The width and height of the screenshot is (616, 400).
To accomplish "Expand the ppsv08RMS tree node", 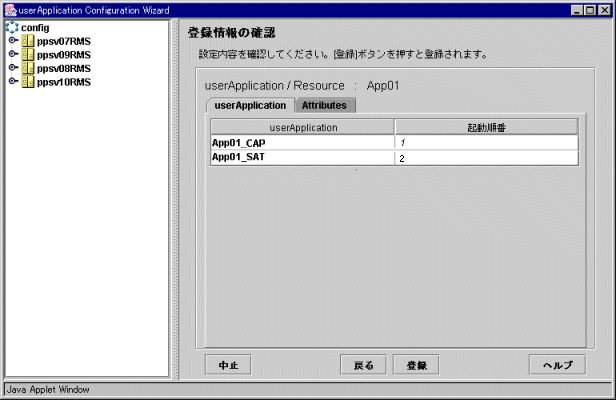I will (x=12, y=68).
